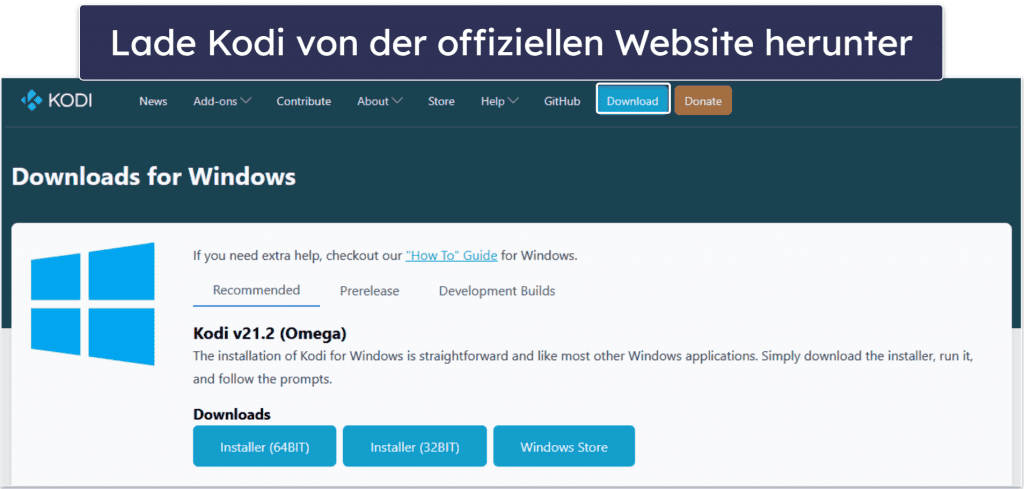Image resolution: width=1024 pixels, height=489 pixels.
Task: Open the GitHub link in the navbar
Action: click(562, 101)
